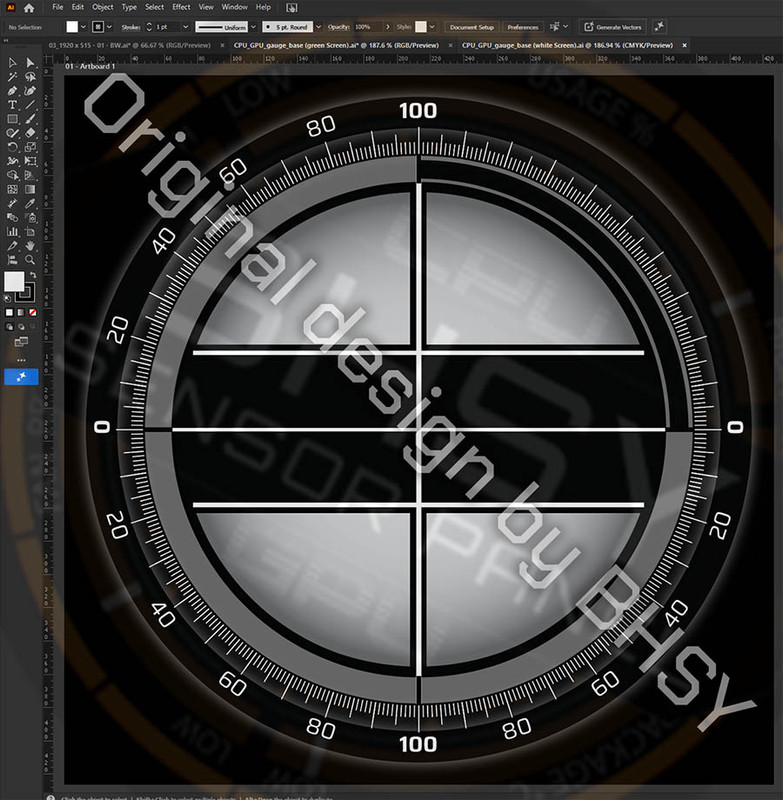Image resolution: width=783 pixels, height=800 pixels.
Task: Select the Rectangle tool
Action: [x=12, y=119]
